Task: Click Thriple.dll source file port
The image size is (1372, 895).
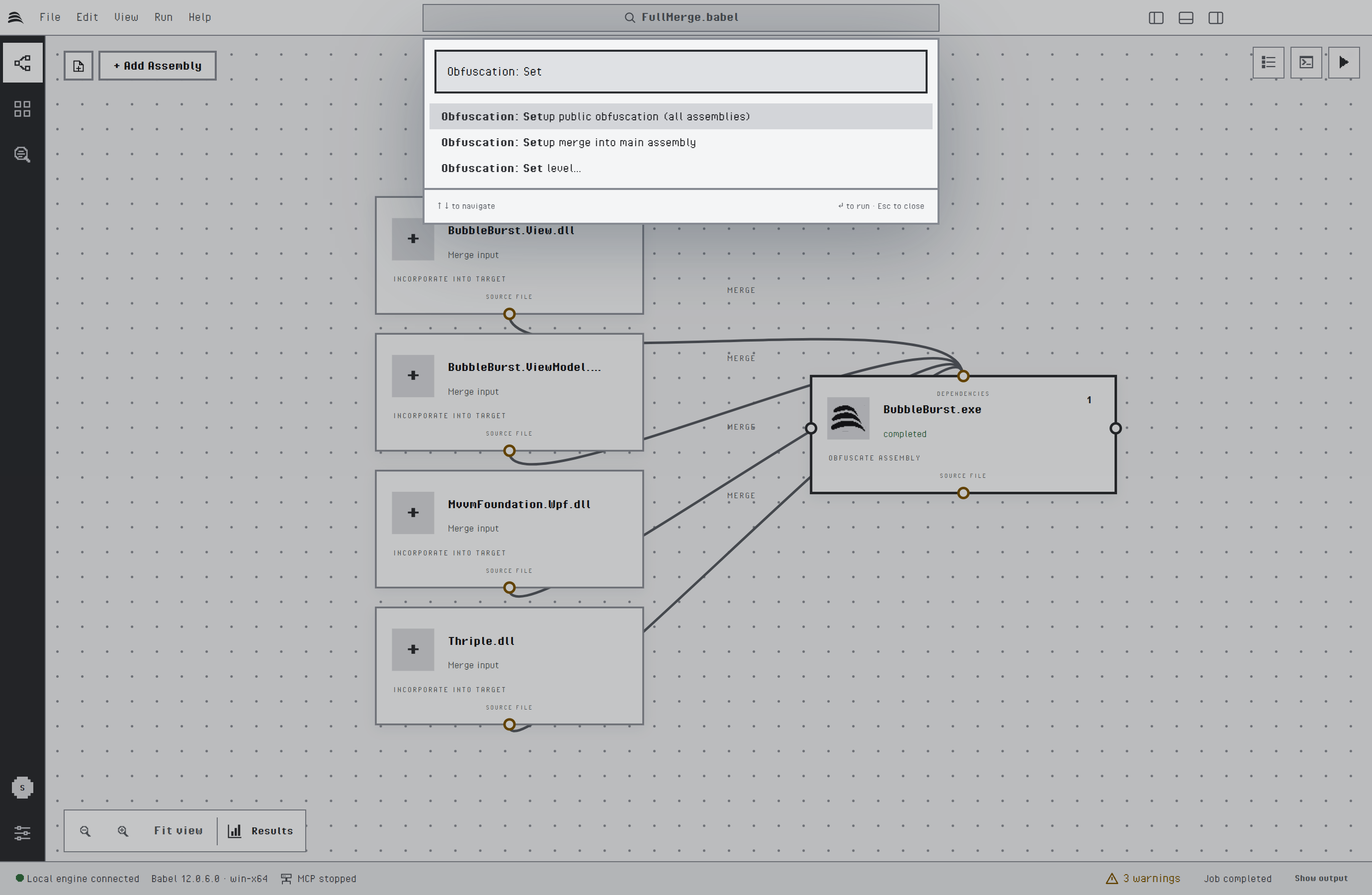Action: coord(509,725)
